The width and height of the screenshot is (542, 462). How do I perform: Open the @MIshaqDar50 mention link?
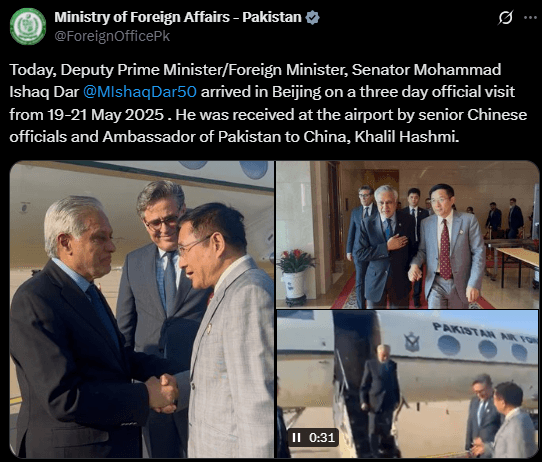(x=140, y=92)
